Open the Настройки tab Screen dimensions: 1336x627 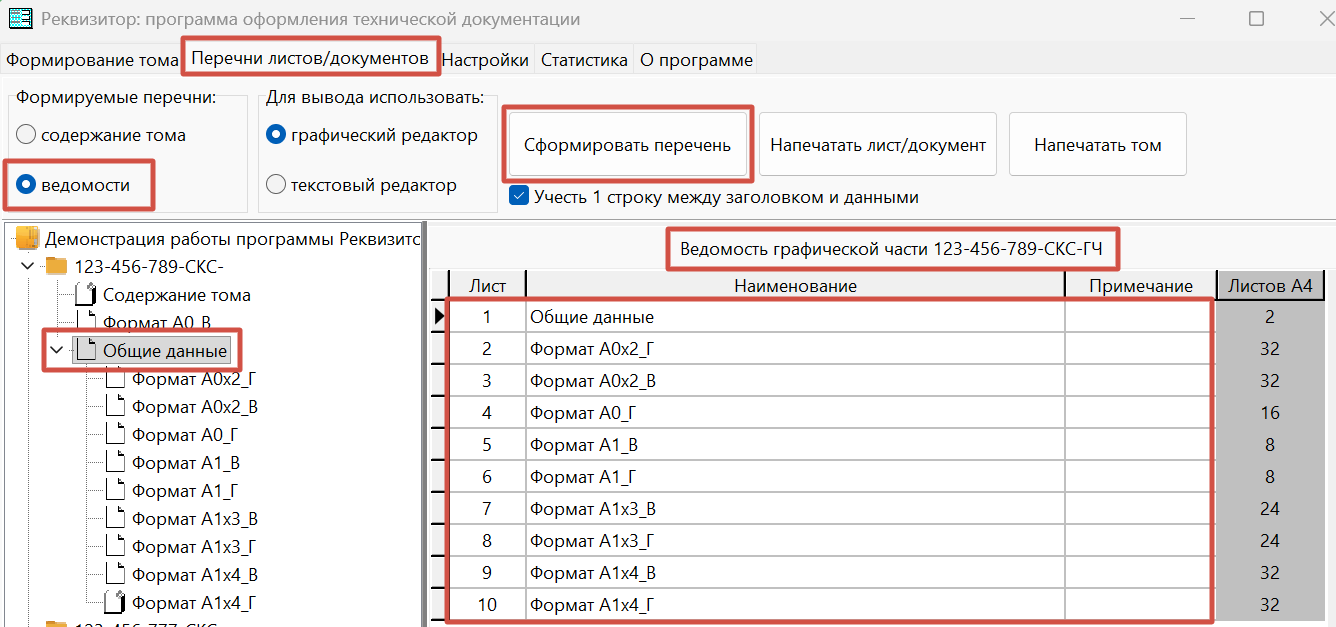tap(485, 60)
